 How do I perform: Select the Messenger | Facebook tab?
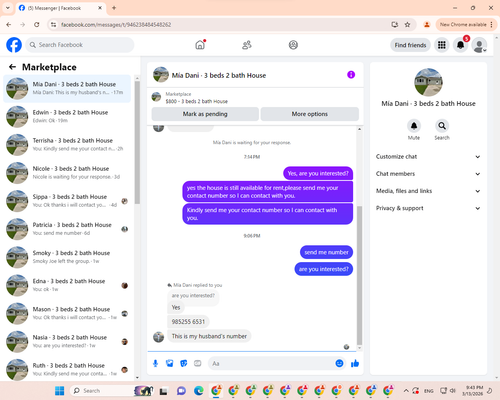[60, 8]
